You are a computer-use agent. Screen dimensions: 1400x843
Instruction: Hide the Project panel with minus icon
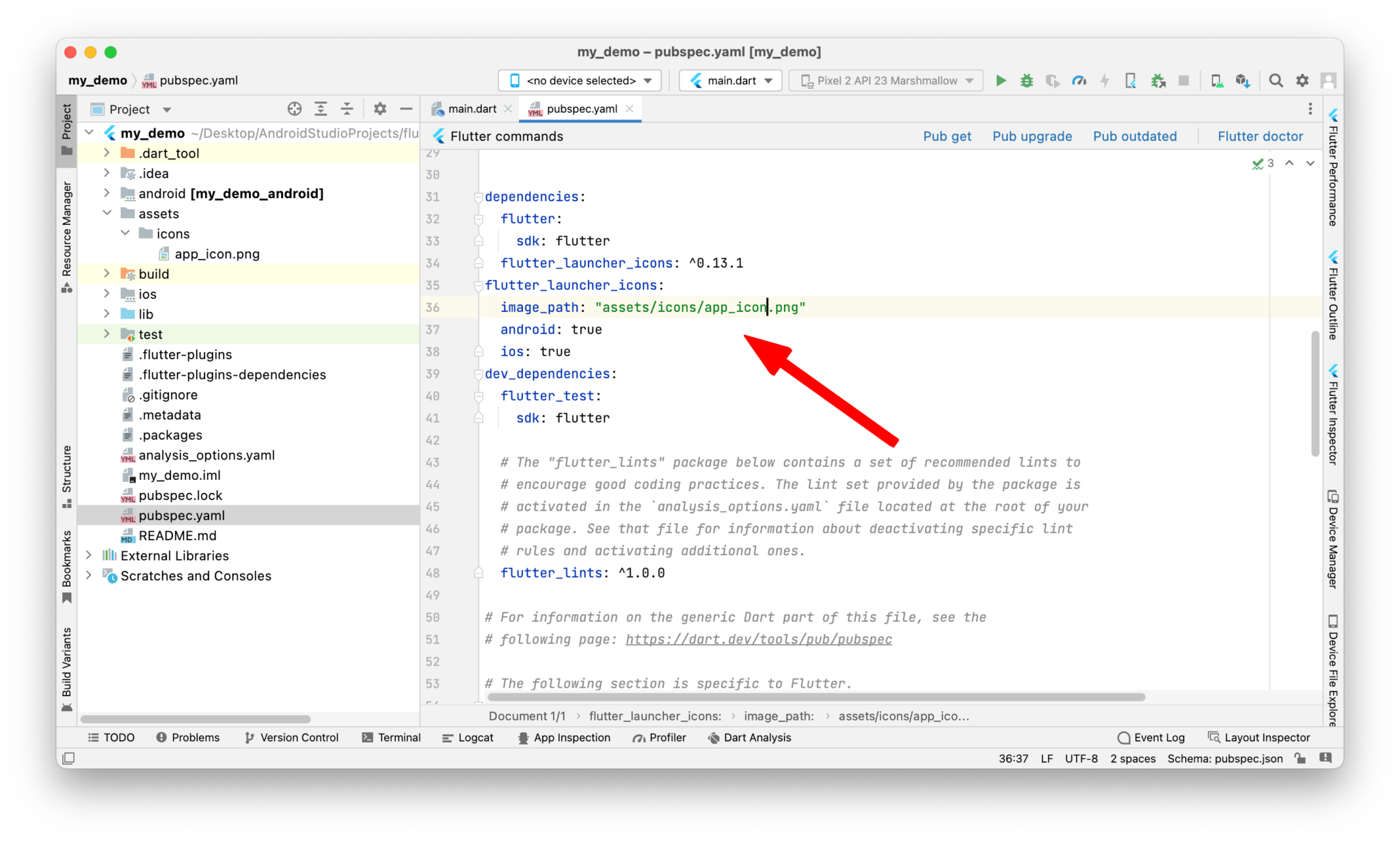(x=406, y=109)
